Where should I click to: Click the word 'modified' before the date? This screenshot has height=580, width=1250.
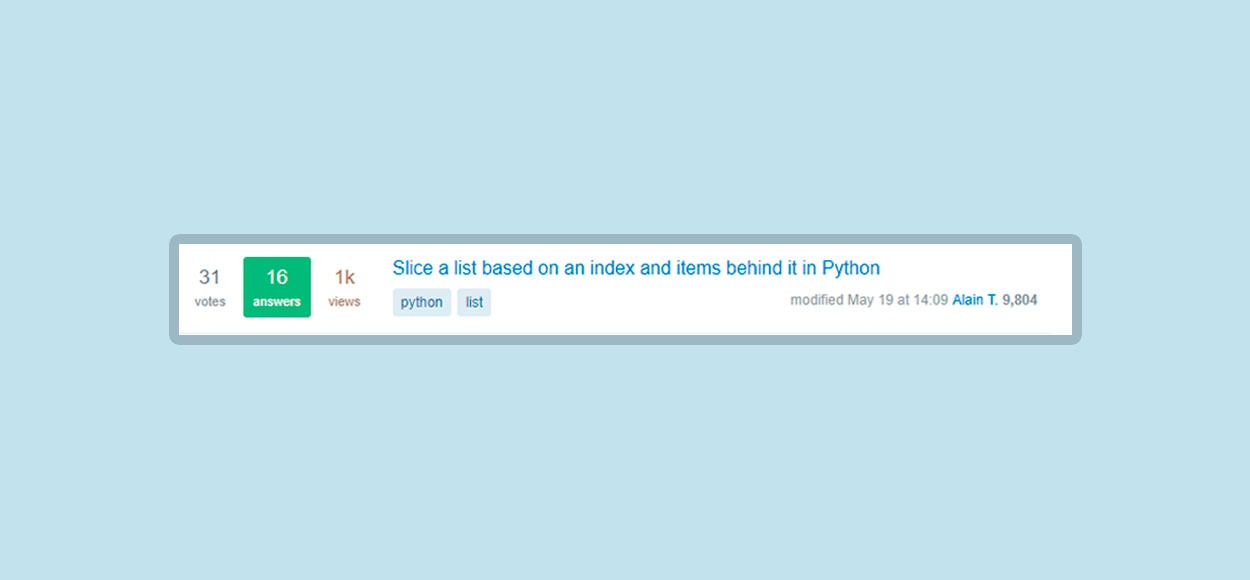[817, 300]
